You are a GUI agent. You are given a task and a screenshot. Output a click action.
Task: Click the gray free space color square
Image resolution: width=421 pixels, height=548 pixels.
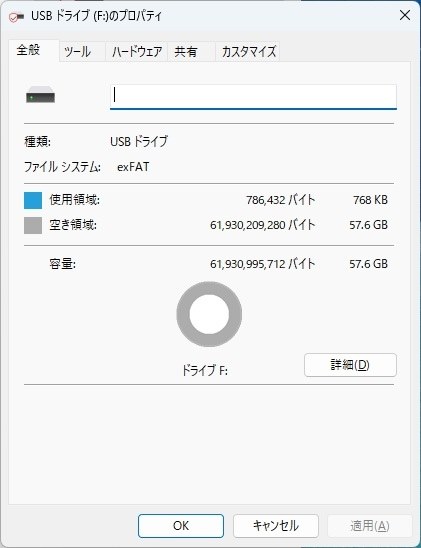pos(33,225)
